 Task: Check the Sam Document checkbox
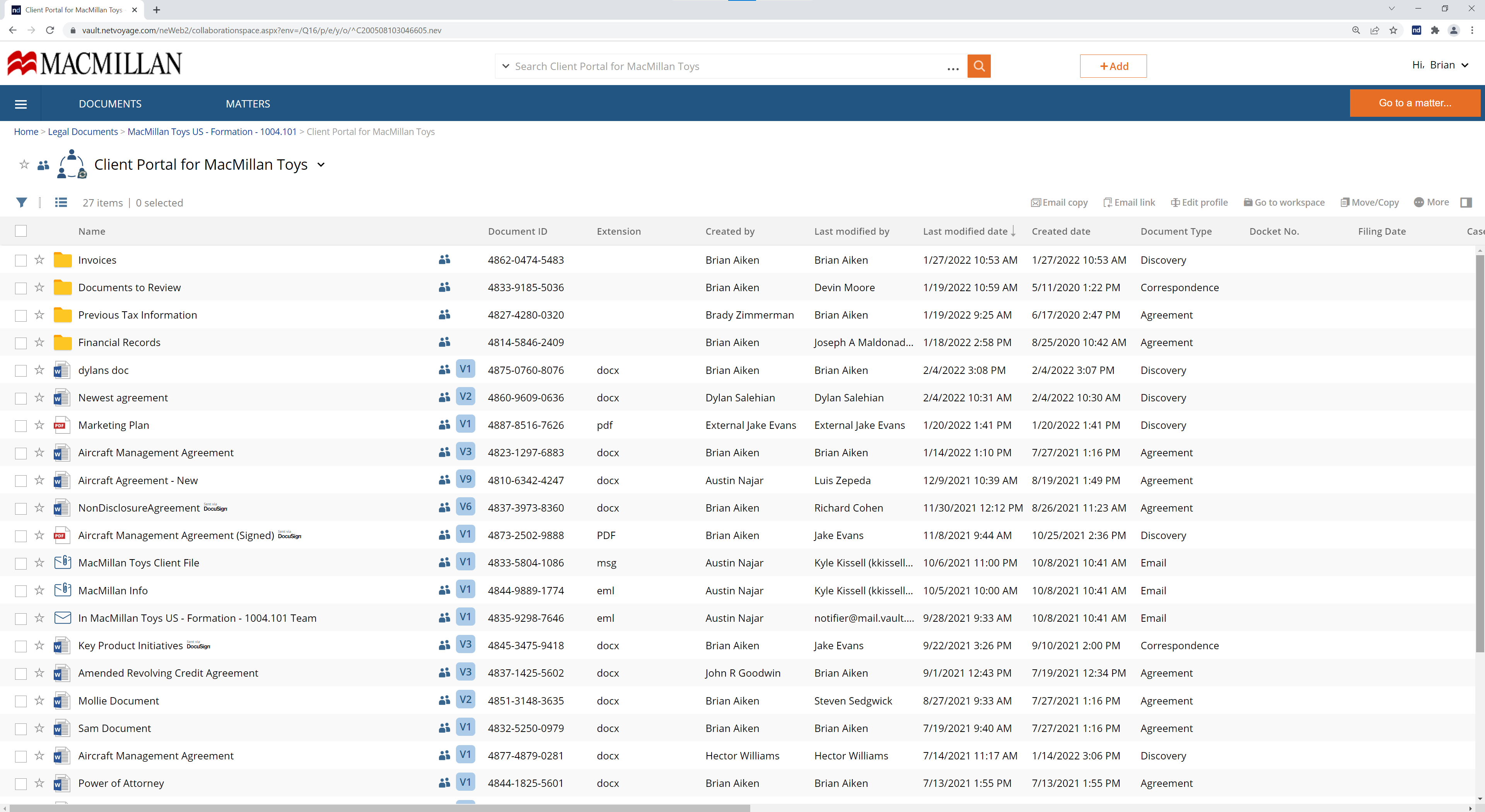(x=21, y=729)
